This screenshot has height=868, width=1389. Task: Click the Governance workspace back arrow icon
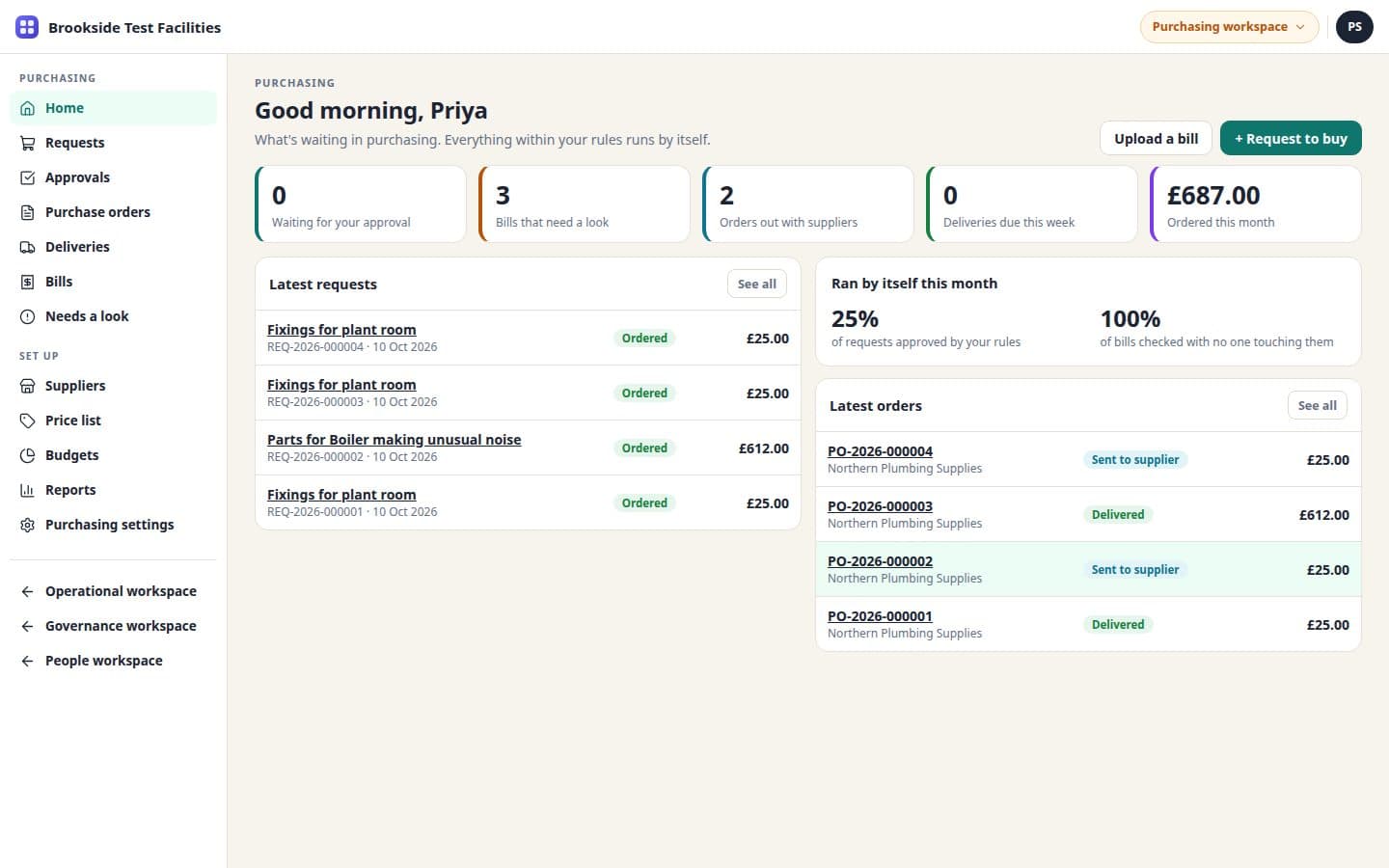28,626
